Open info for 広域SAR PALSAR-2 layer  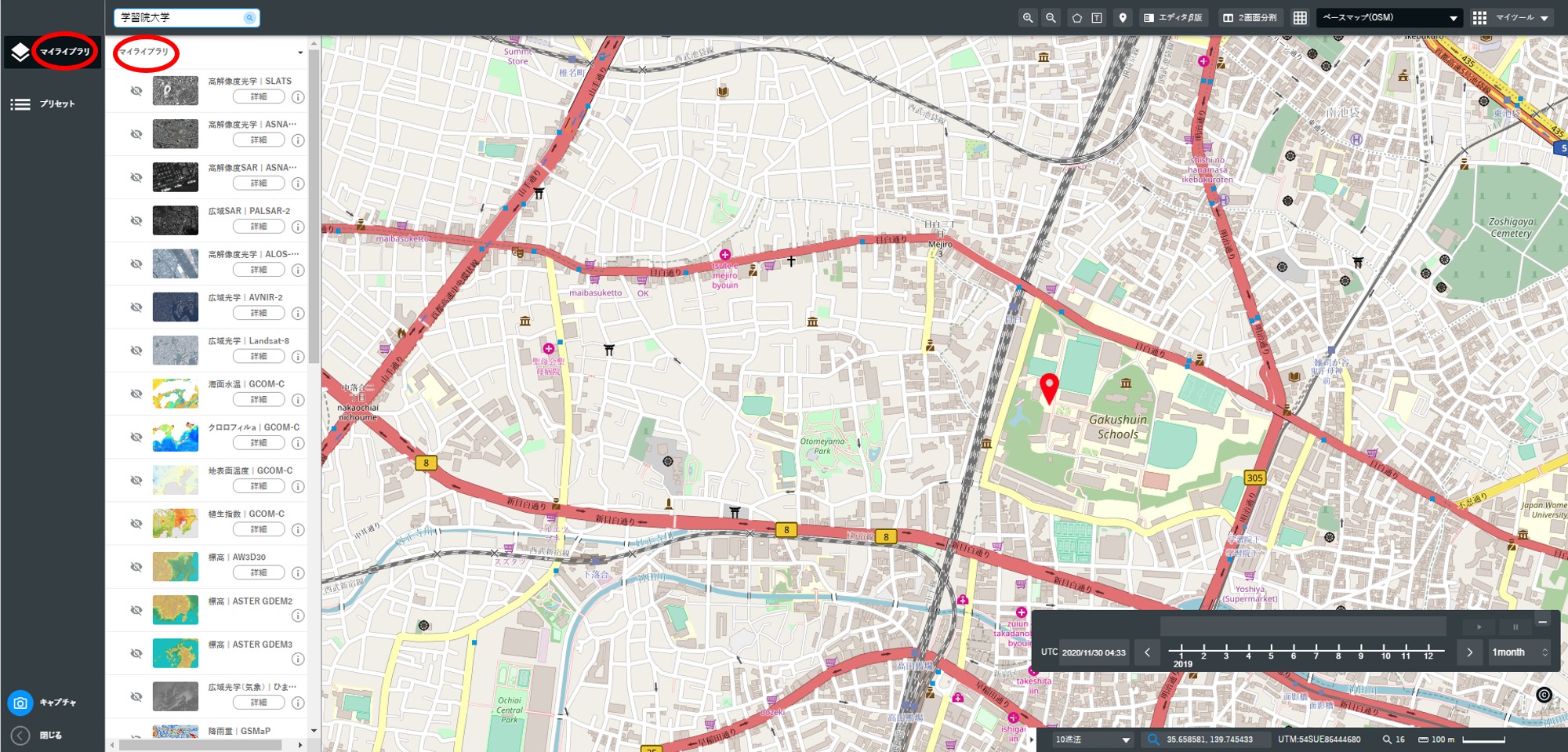(x=298, y=227)
